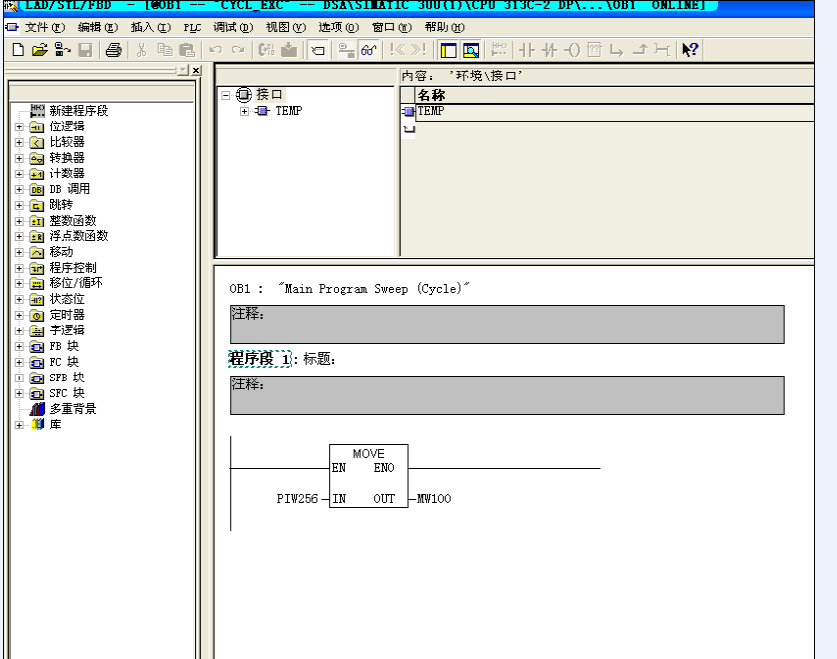The image size is (837, 659).
Task: Select the 整数函数 catalog entry
Action: (73, 221)
